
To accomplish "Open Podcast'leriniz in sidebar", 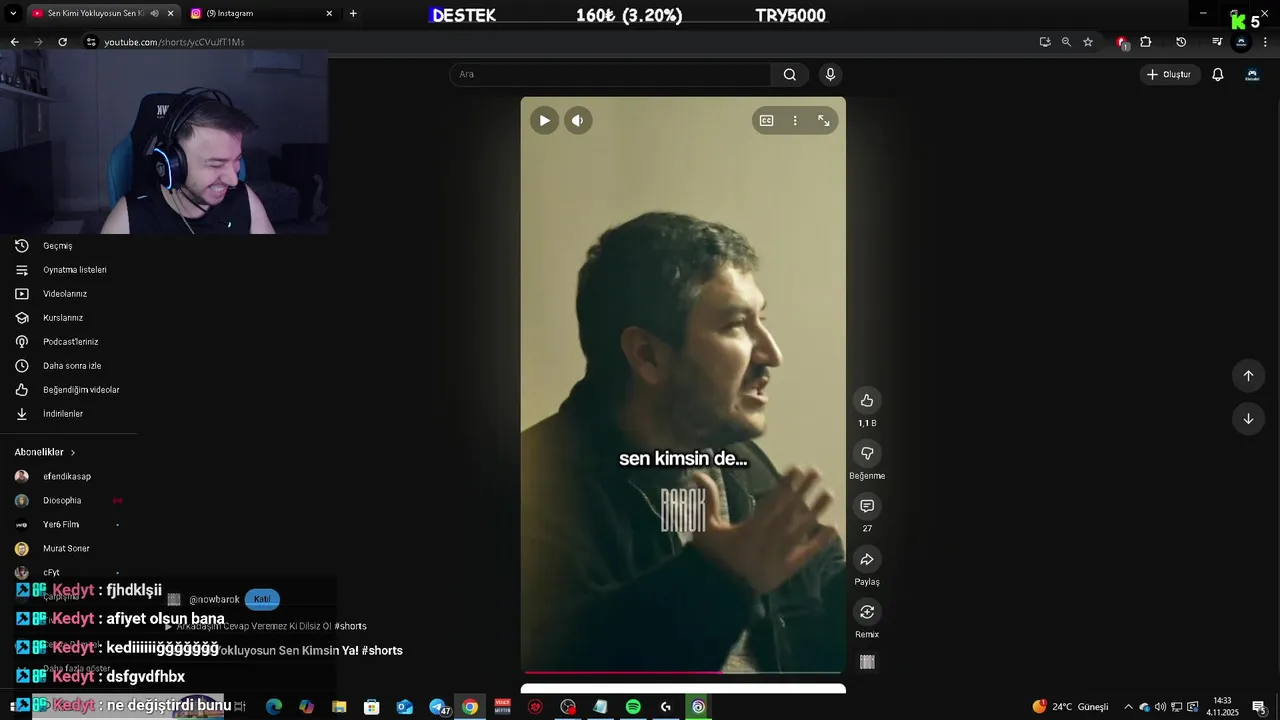I will point(68,342).
